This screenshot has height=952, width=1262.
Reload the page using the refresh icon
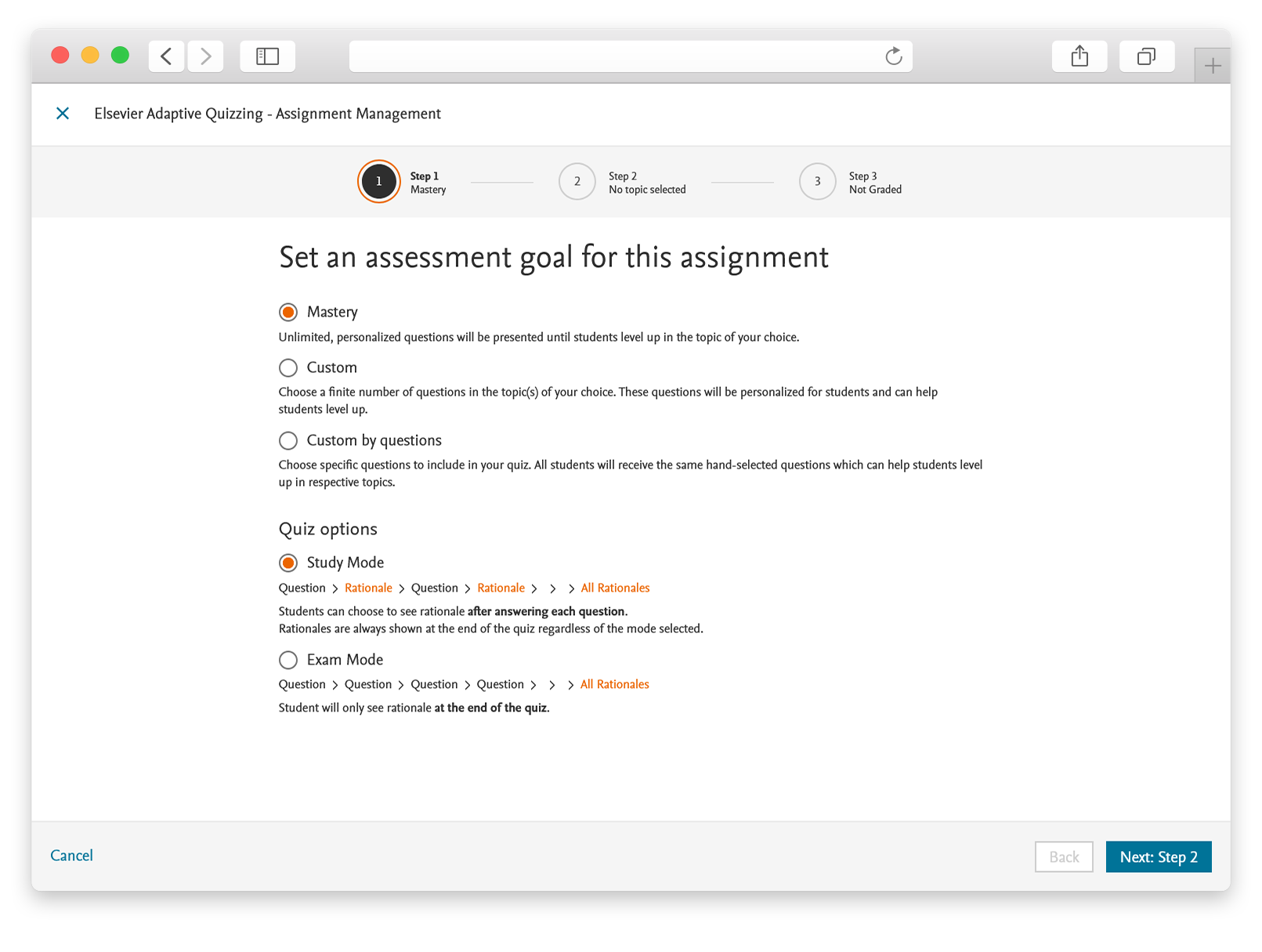point(893,56)
